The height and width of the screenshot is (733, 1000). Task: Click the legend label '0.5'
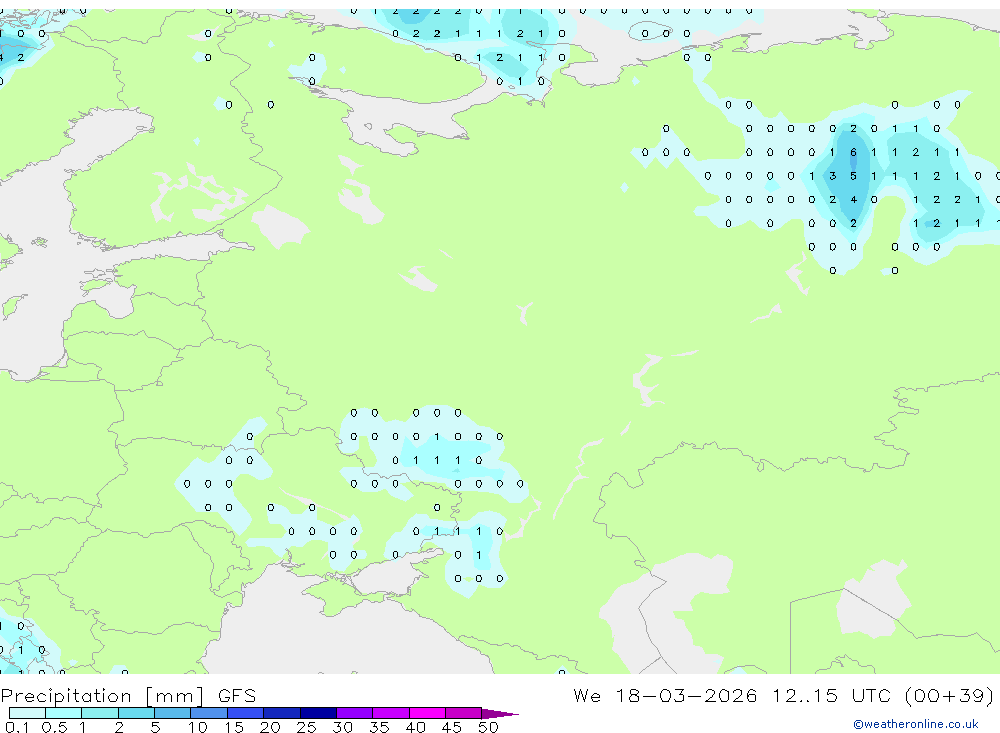tap(54, 727)
